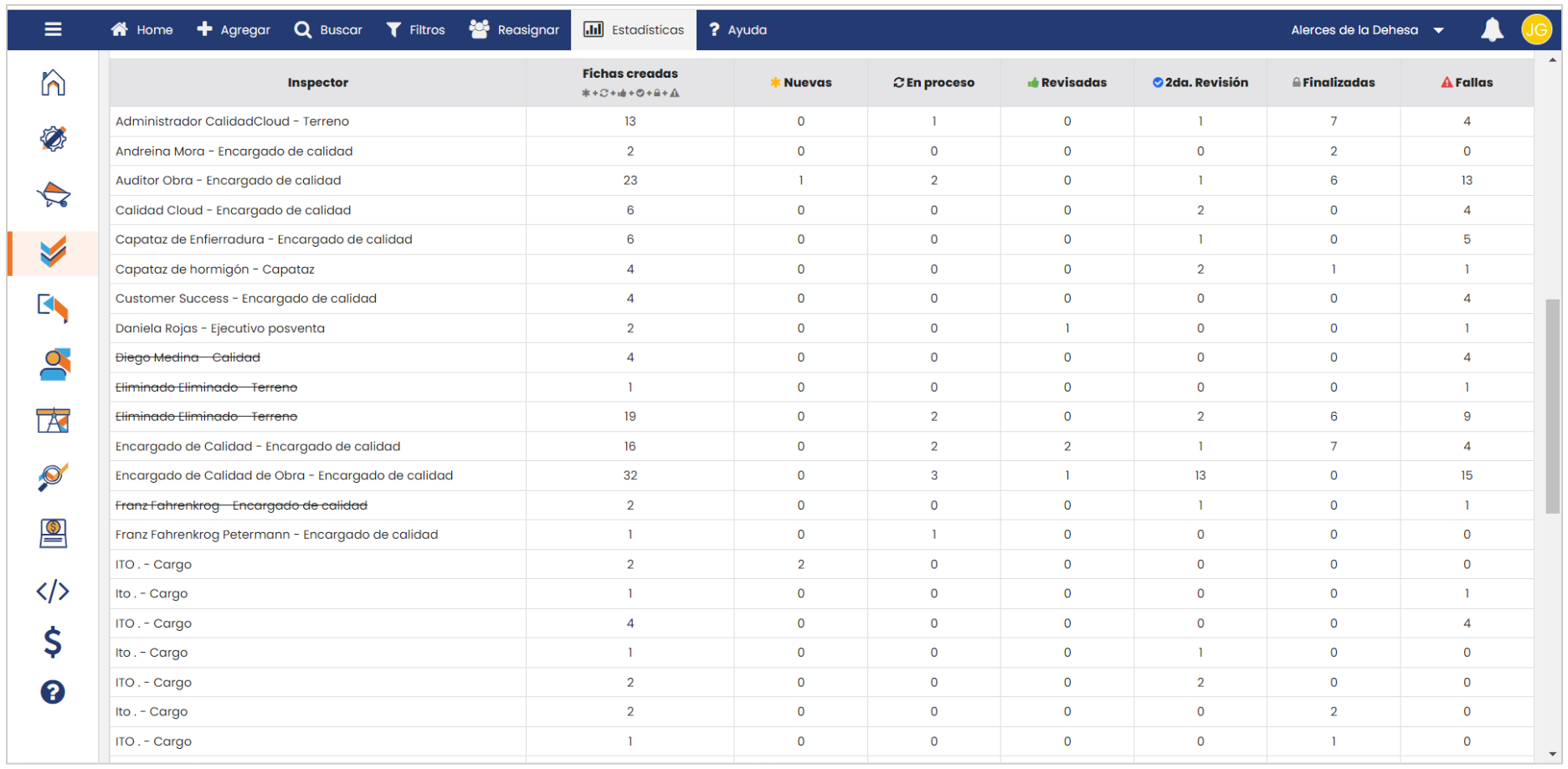Open the hamburger menu
The image size is (1568, 769).
(53, 29)
